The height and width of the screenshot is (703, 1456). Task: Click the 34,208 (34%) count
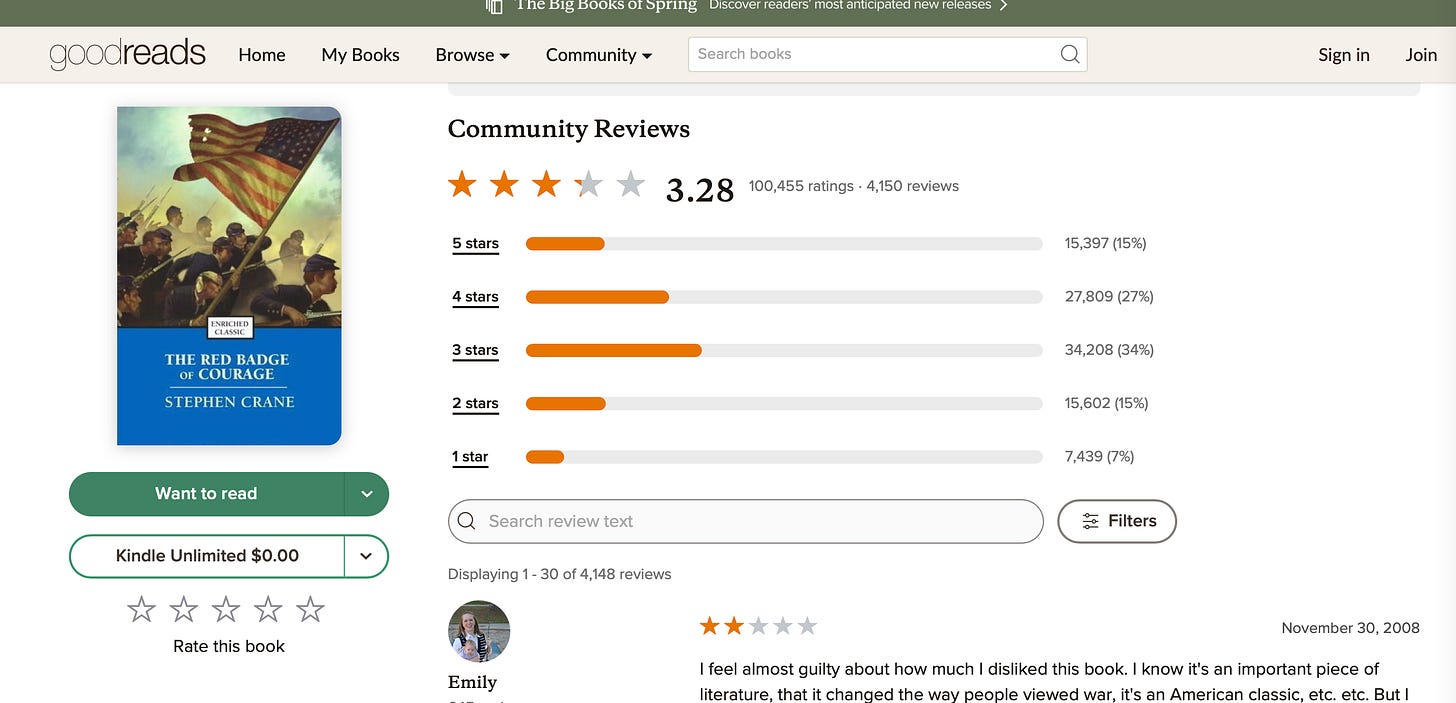(1109, 350)
